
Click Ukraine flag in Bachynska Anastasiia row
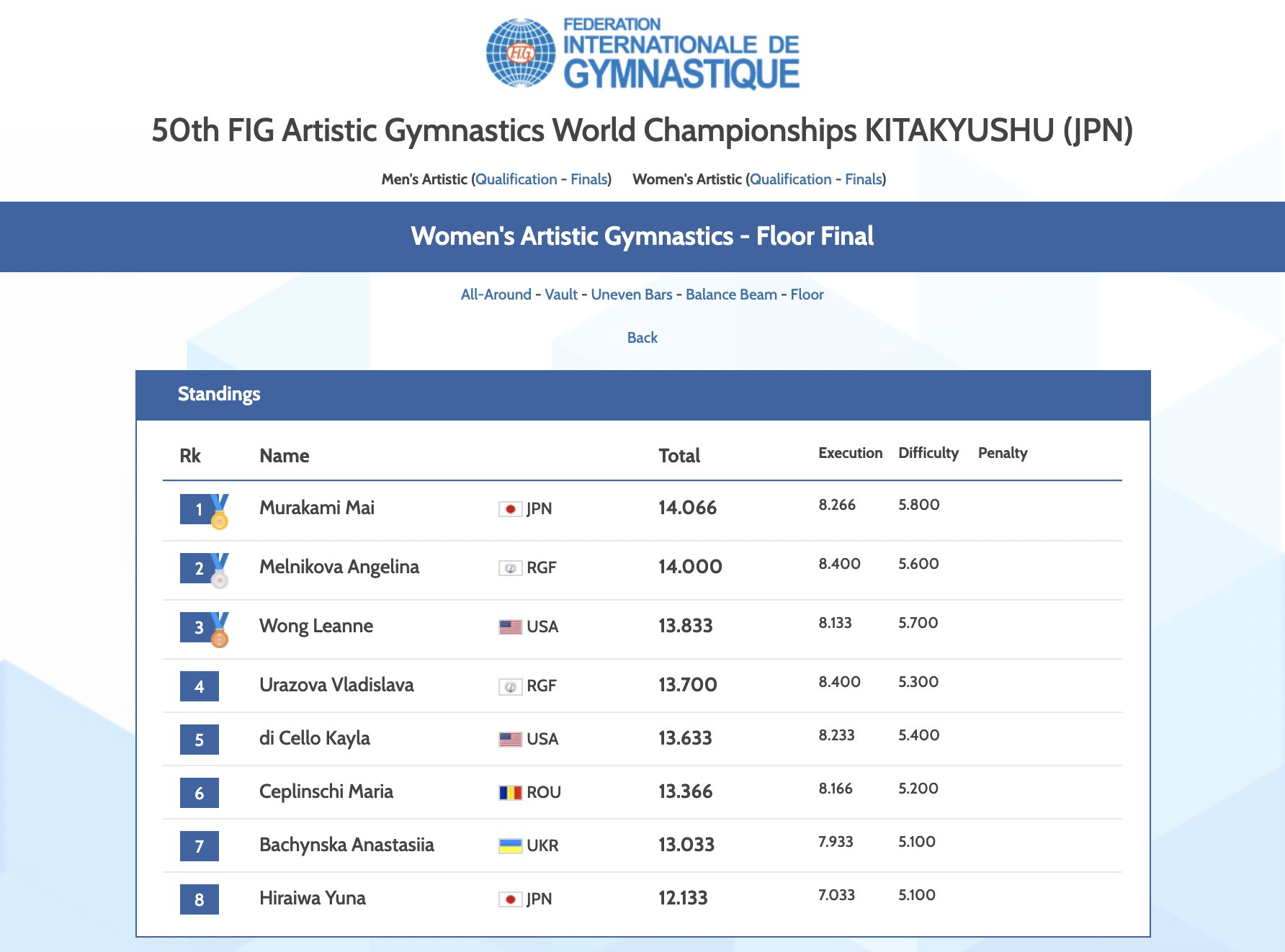(x=511, y=846)
